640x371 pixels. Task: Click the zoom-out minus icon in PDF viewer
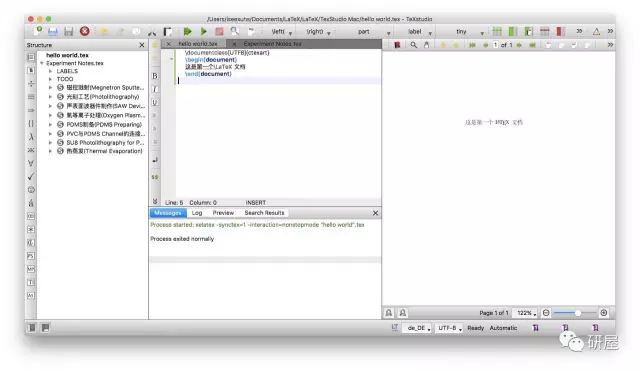coord(546,313)
